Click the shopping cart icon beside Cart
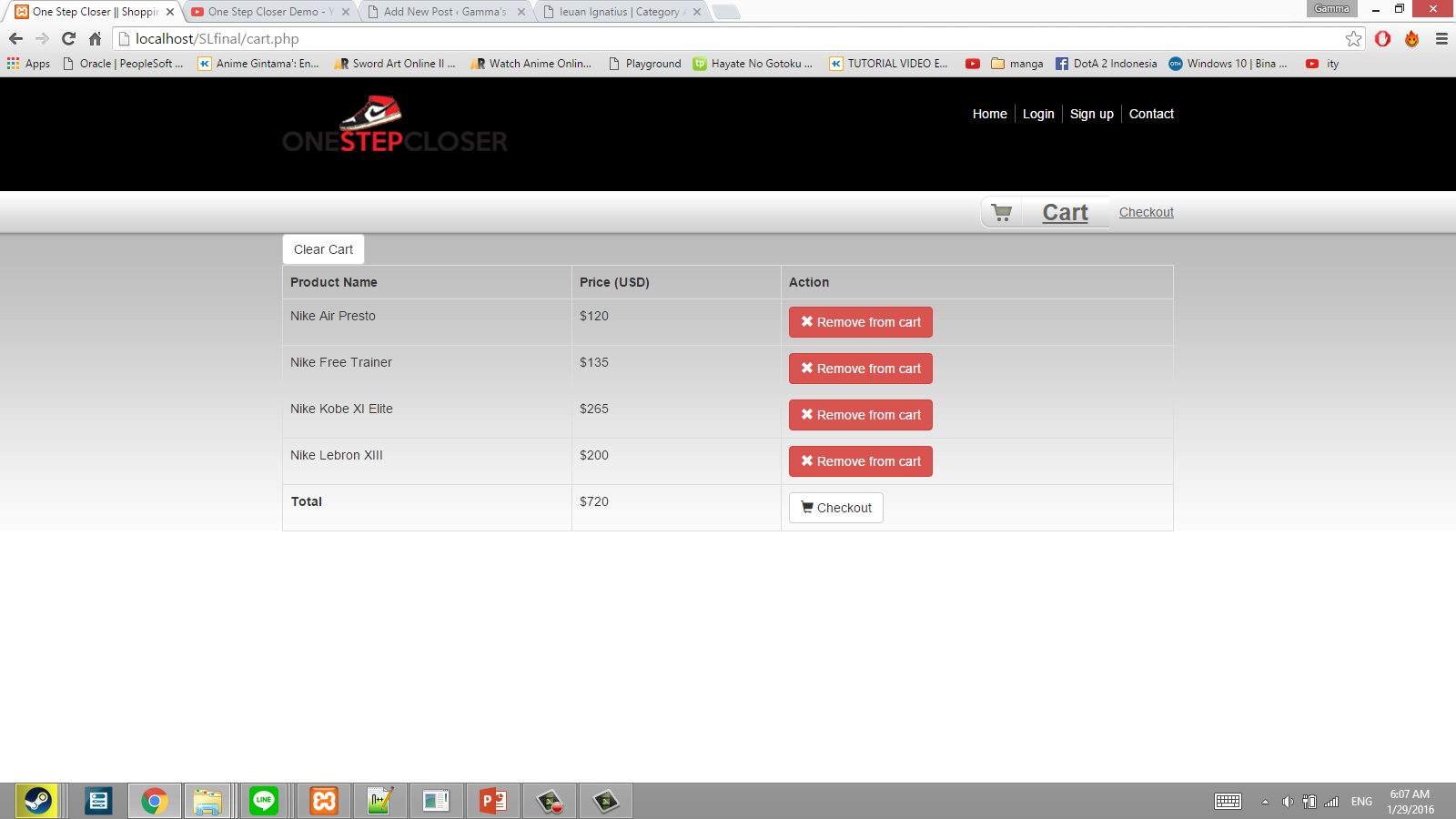1456x819 pixels. tap(1002, 212)
